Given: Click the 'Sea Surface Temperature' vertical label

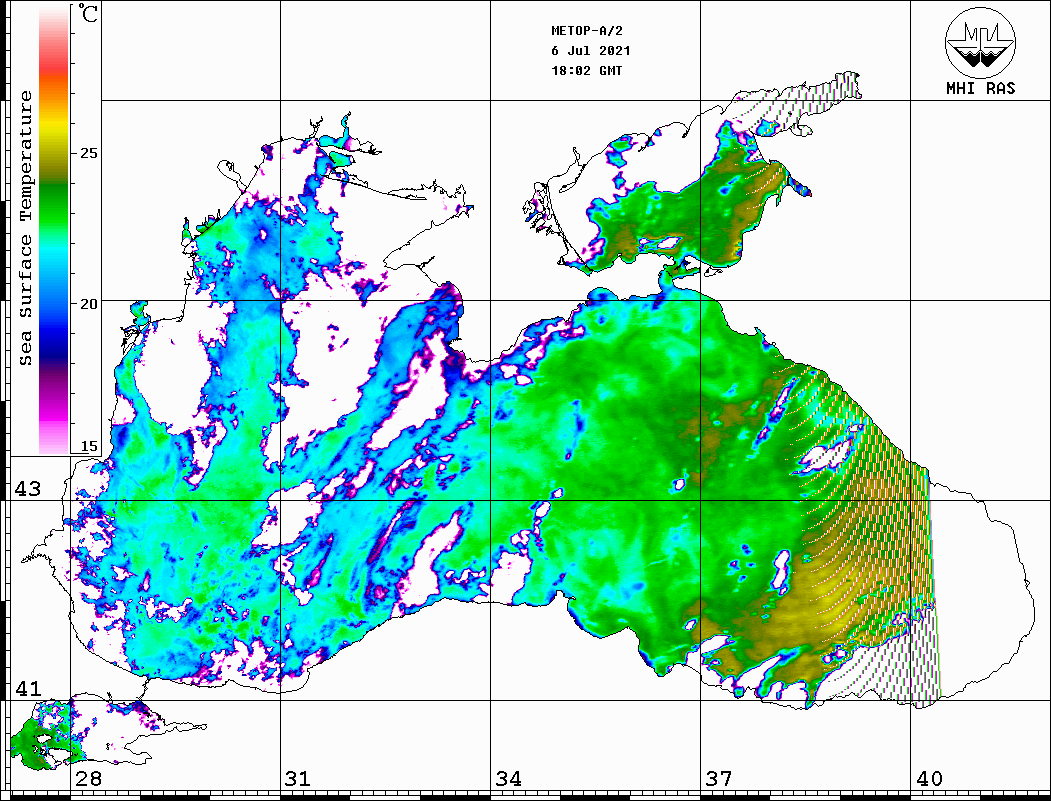Looking at the screenshot, I should (25, 228).
